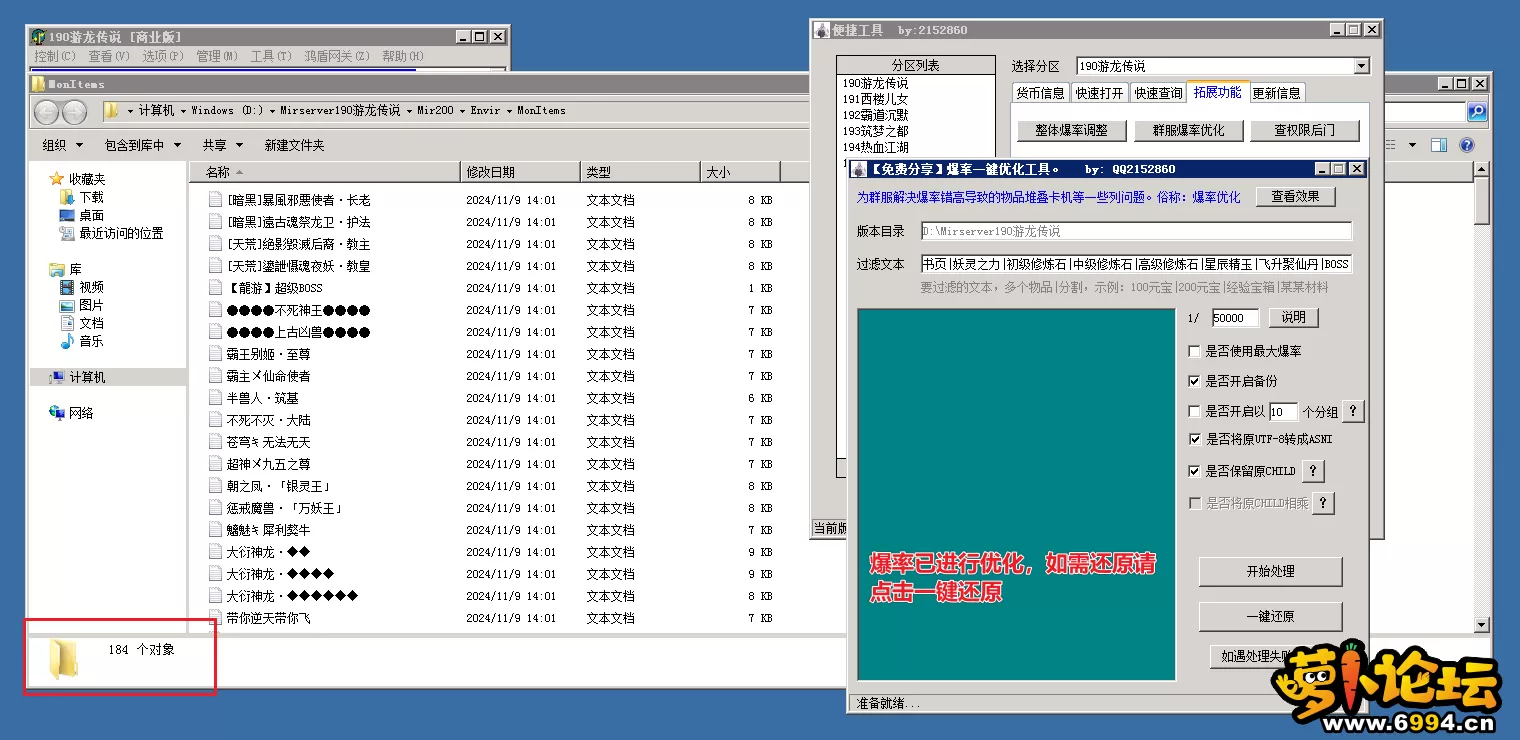Open the 音乐 library icon
The image size is (1520, 740).
pyautogui.click(x=67, y=341)
